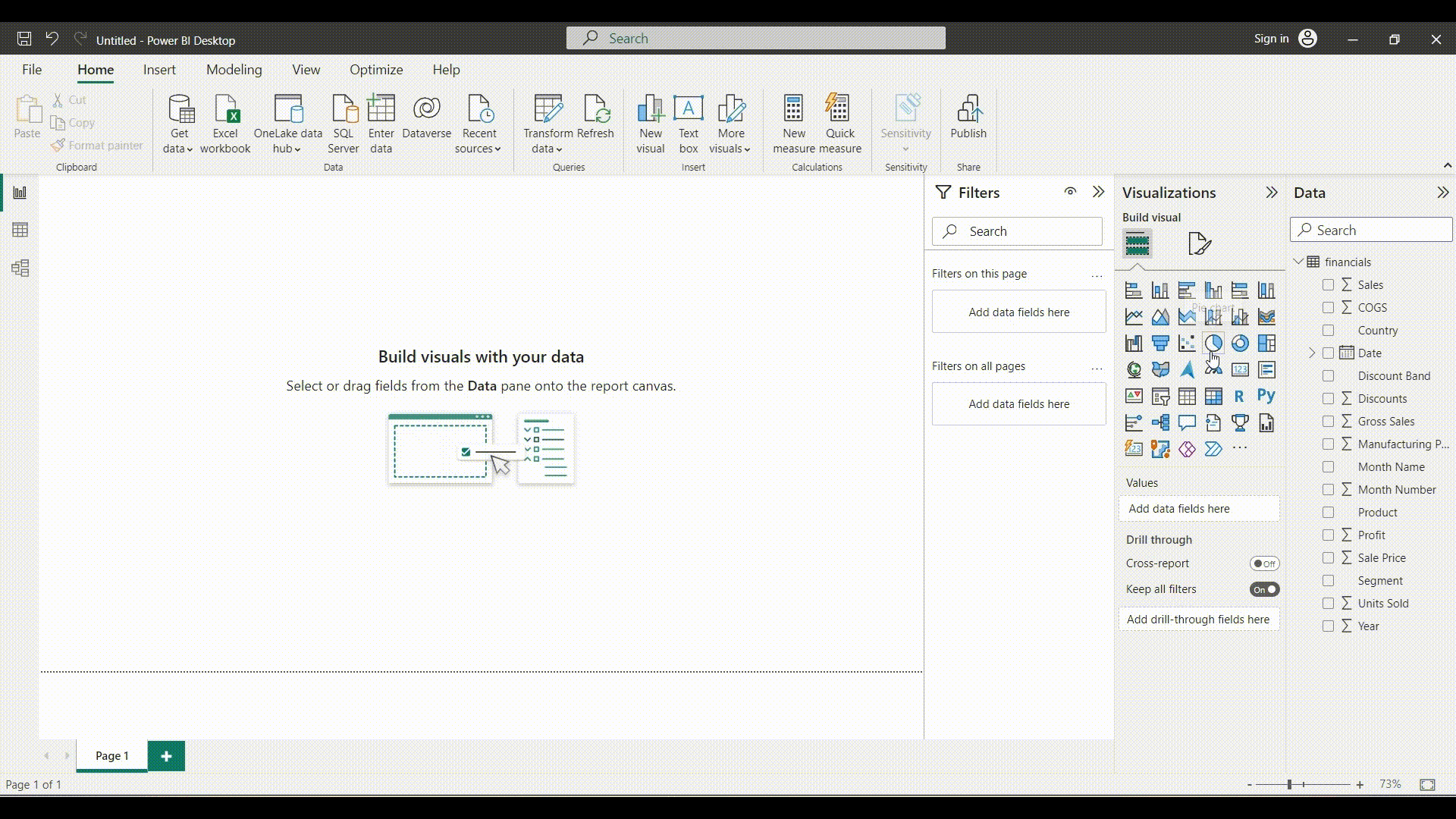Open the Help tab
Image resolution: width=1456 pixels, height=819 pixels.
tap(447, 70)
